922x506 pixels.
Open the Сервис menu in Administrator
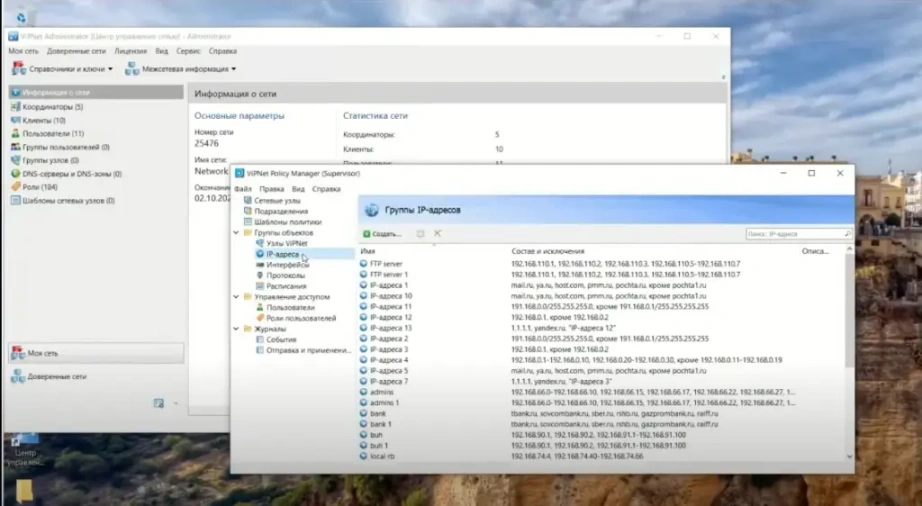point(188,51)
